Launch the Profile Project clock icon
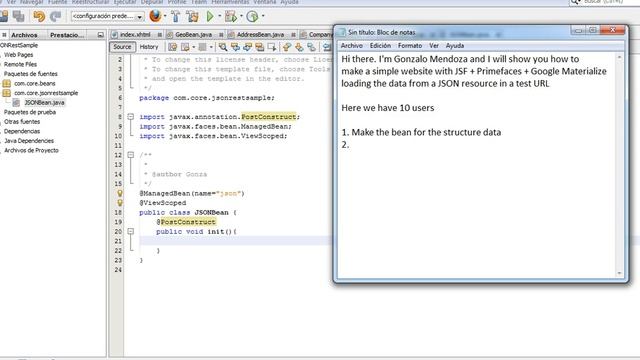Screen dimensions: 640x360 [252, 16]
